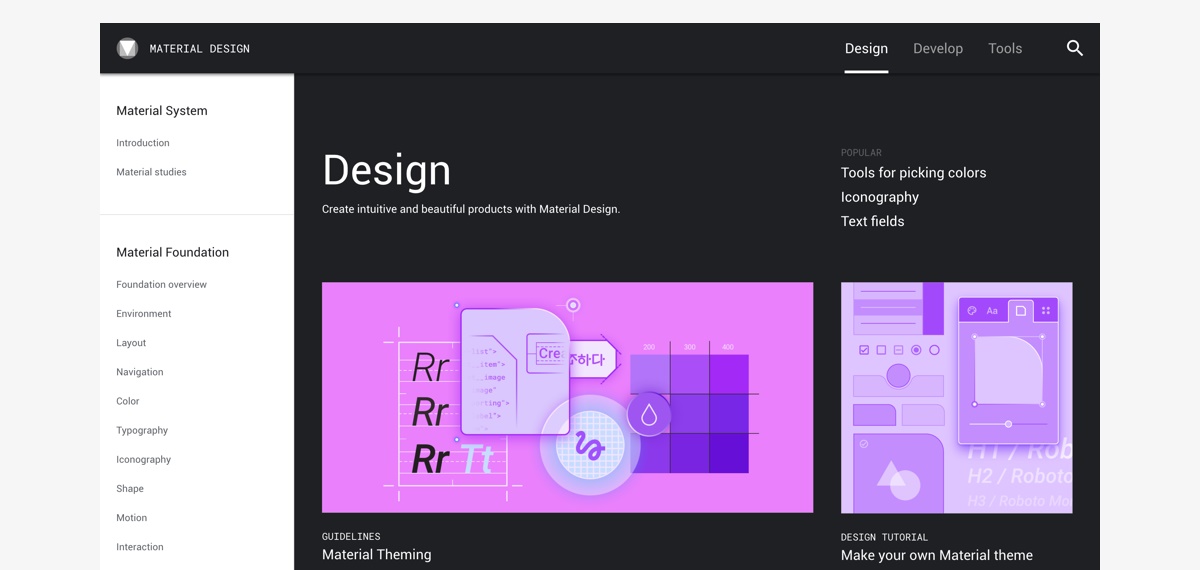Open Material studies in sidebar

151,172
